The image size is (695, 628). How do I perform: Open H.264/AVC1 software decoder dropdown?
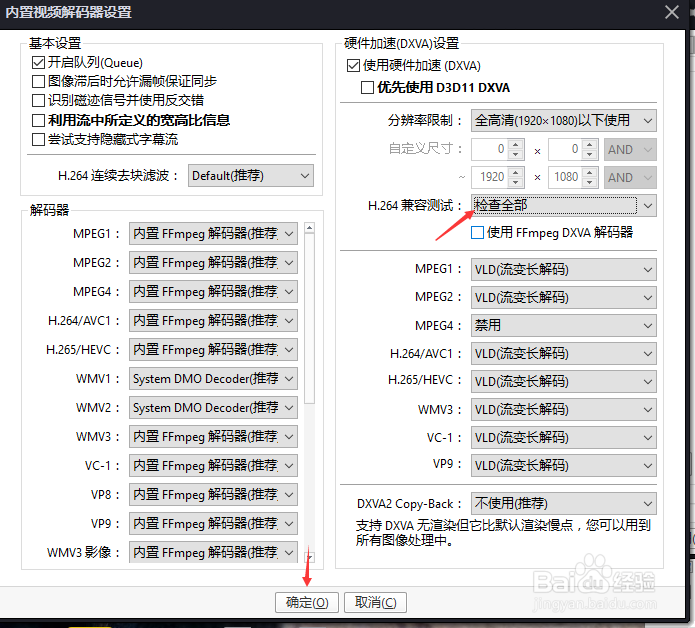[x=213, y=321]
